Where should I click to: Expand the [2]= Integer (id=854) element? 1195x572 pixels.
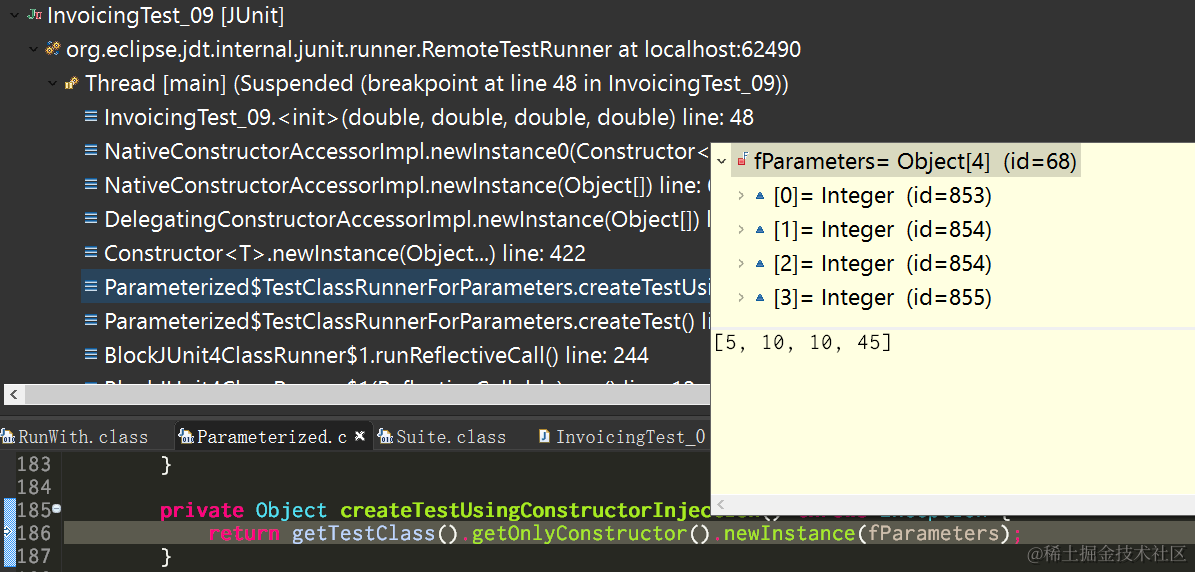coord(740,264)
